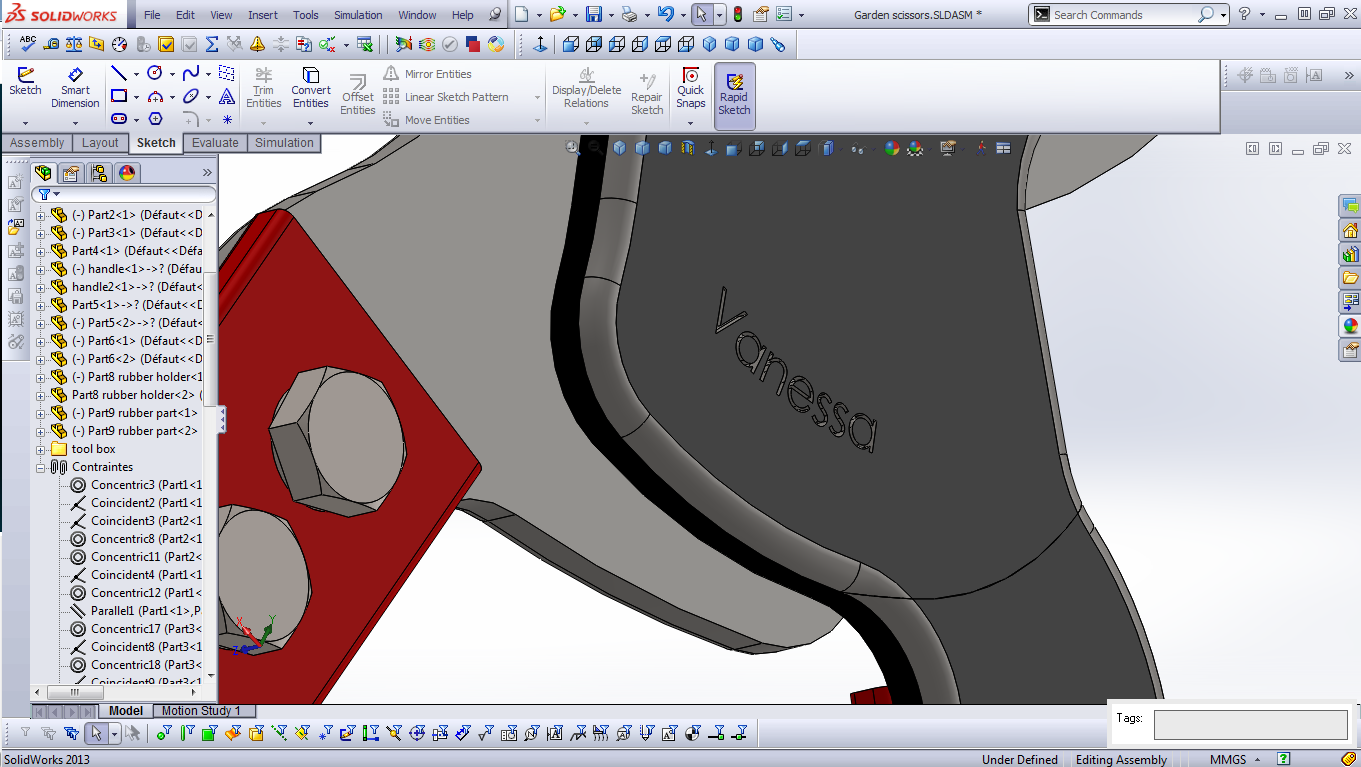
Task: Switch to the Assembly tab
Action: [x=37, y=143]
